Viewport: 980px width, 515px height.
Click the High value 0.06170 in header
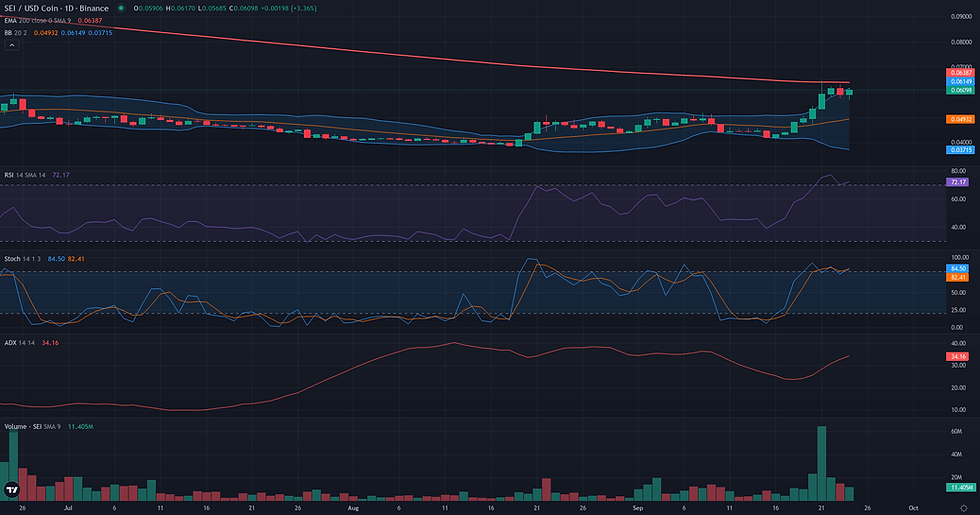coord(183,8)
